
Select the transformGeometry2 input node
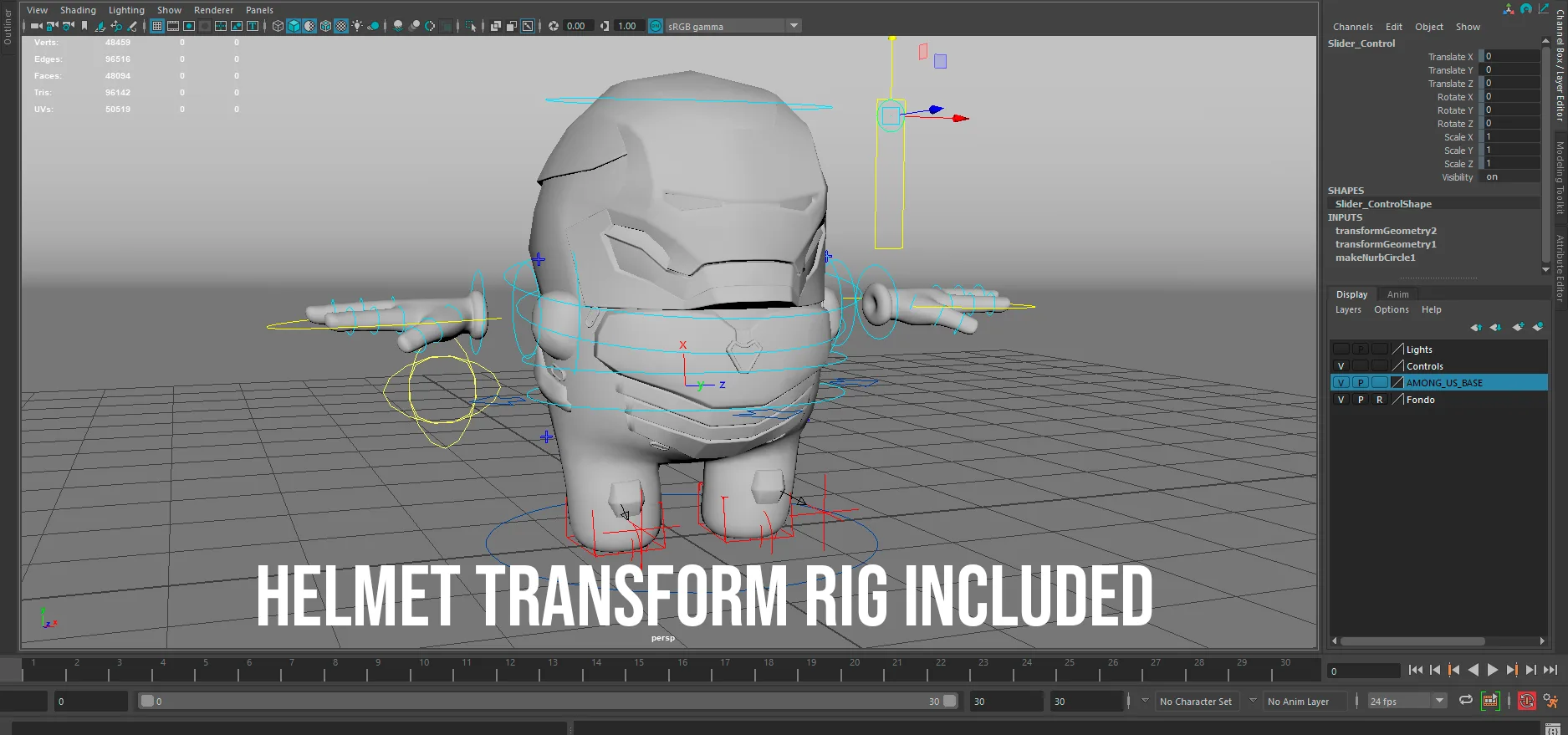pos(1386,231)
